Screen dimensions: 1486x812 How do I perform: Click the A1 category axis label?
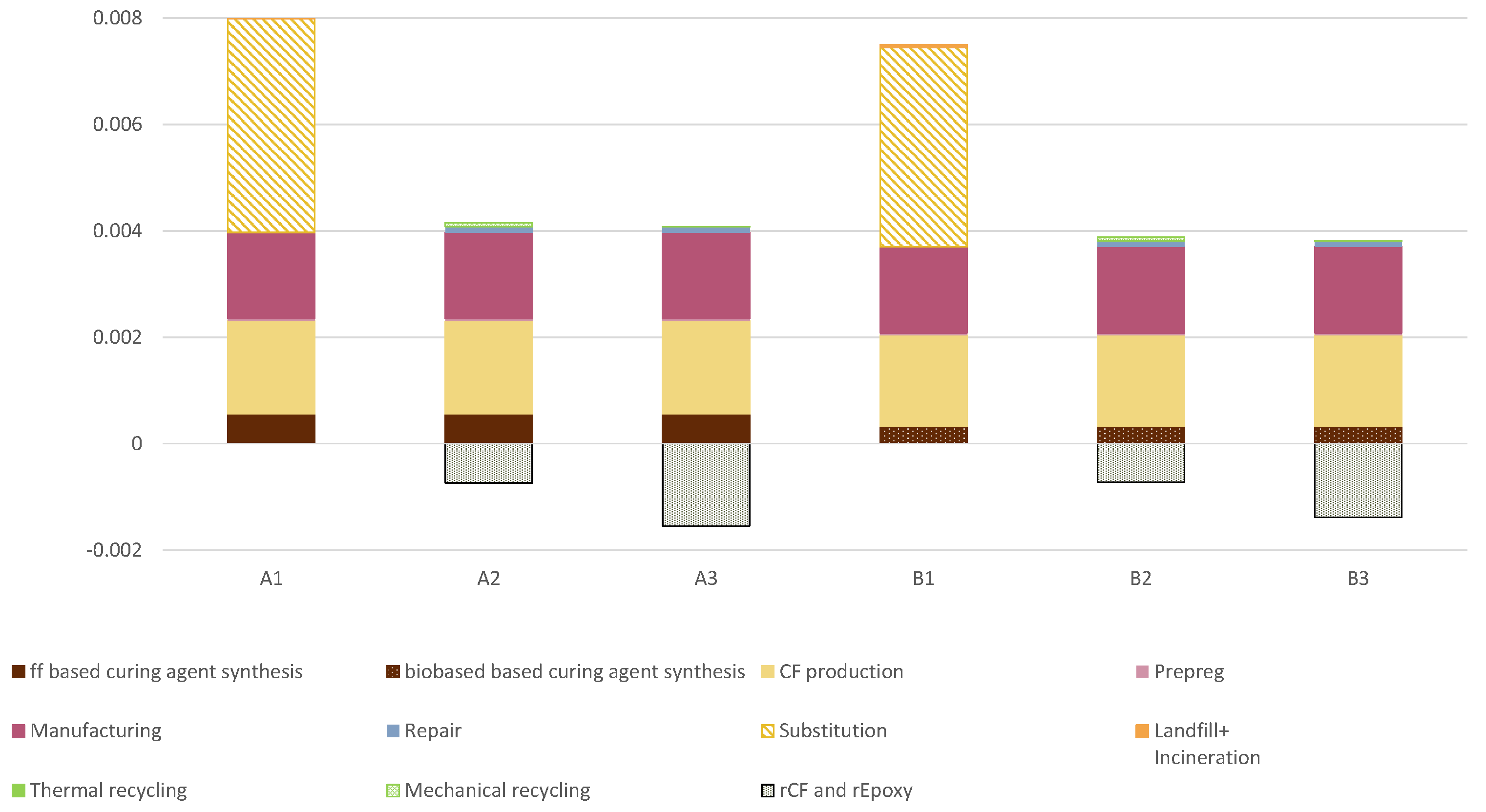coord(271,579)
